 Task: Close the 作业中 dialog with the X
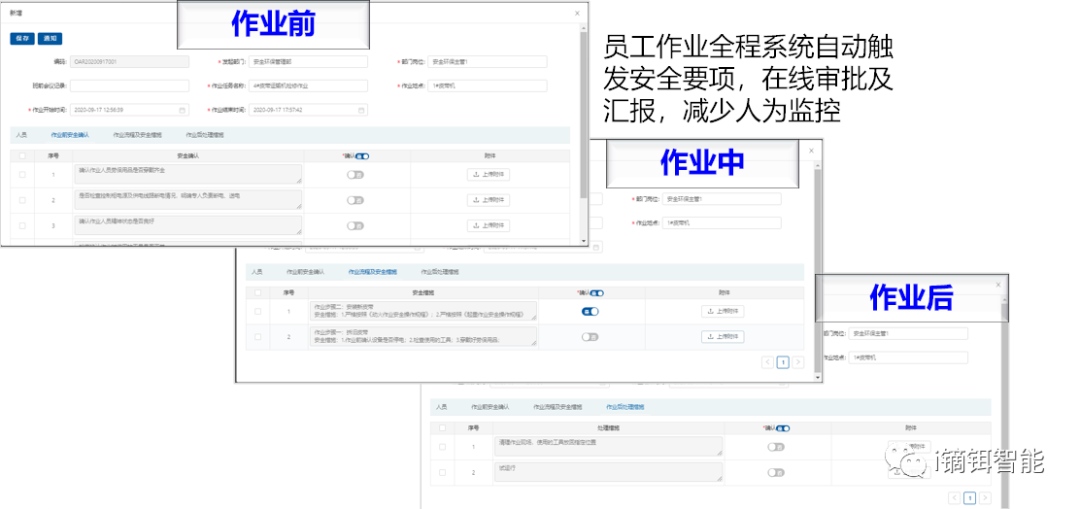point(810,151)
